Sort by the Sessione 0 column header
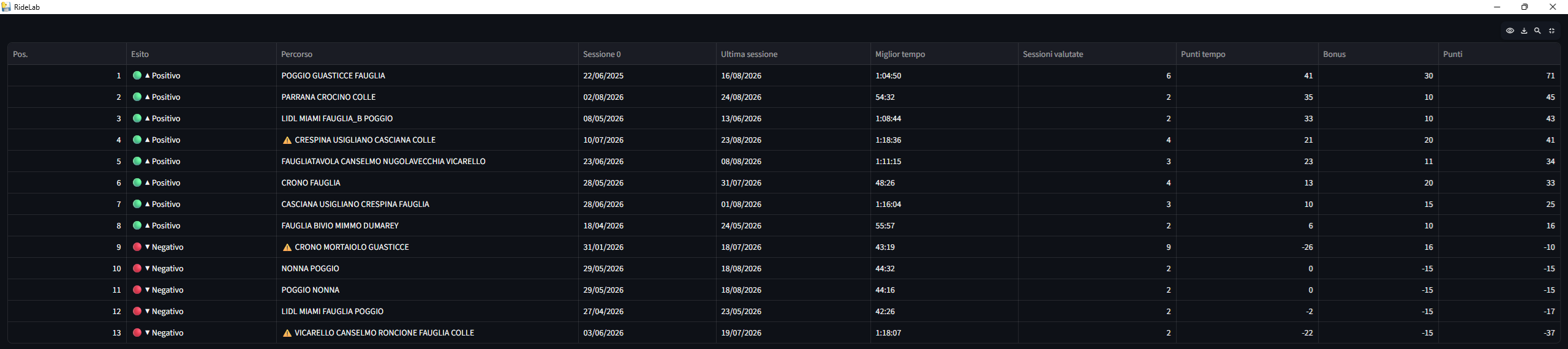Viewport: 1568px width, 349px height. 647,54
